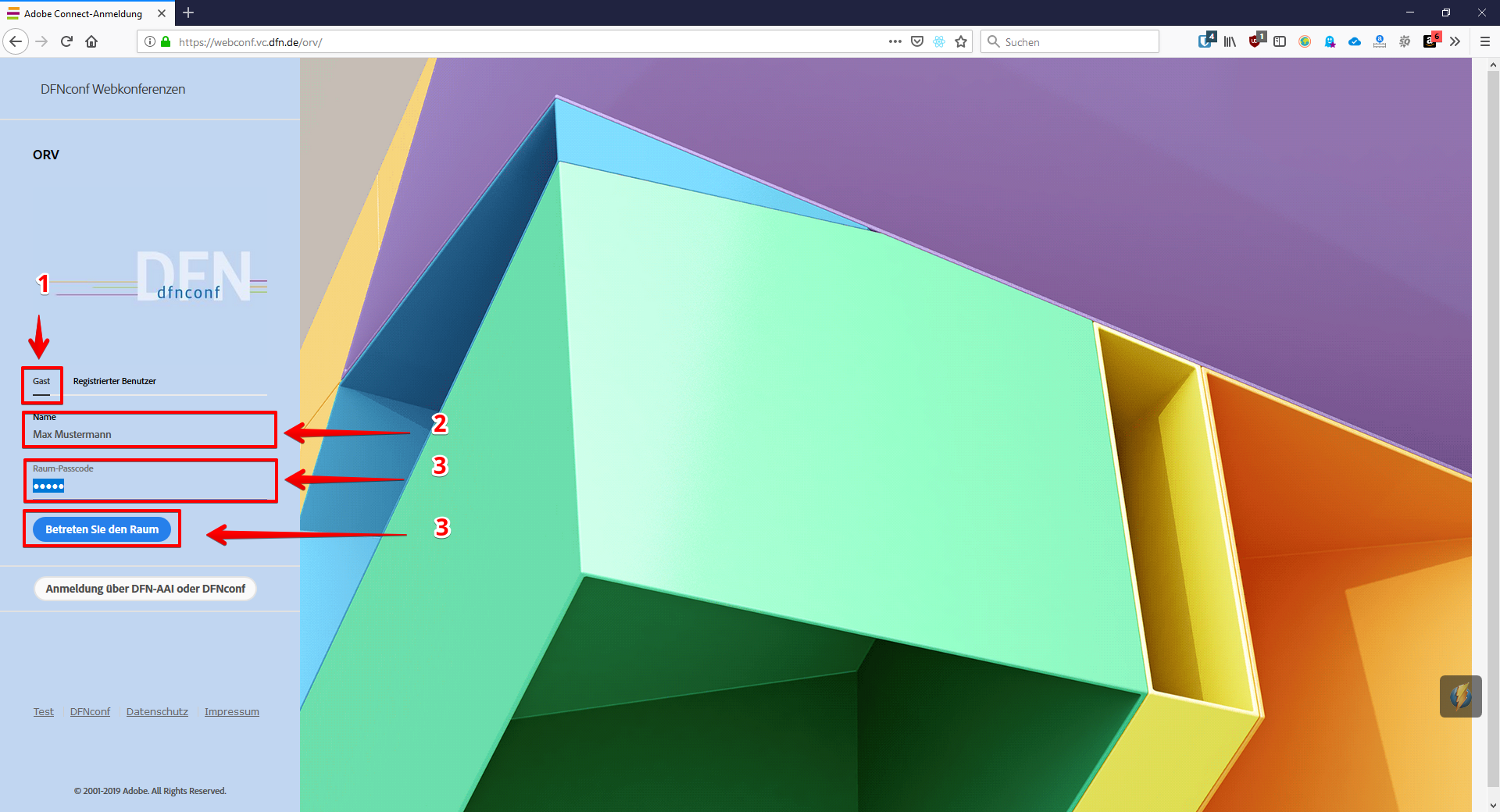Click the React atom icon in address bar
The image size is (1500, 812).
939,41
